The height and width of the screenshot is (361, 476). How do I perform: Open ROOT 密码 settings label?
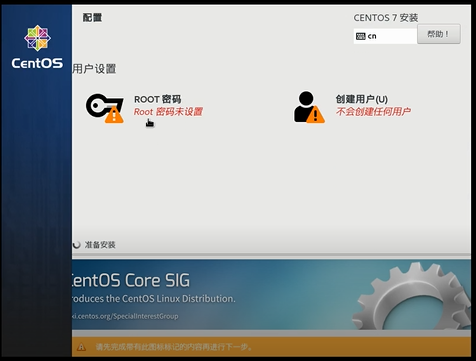click(157, 99)
